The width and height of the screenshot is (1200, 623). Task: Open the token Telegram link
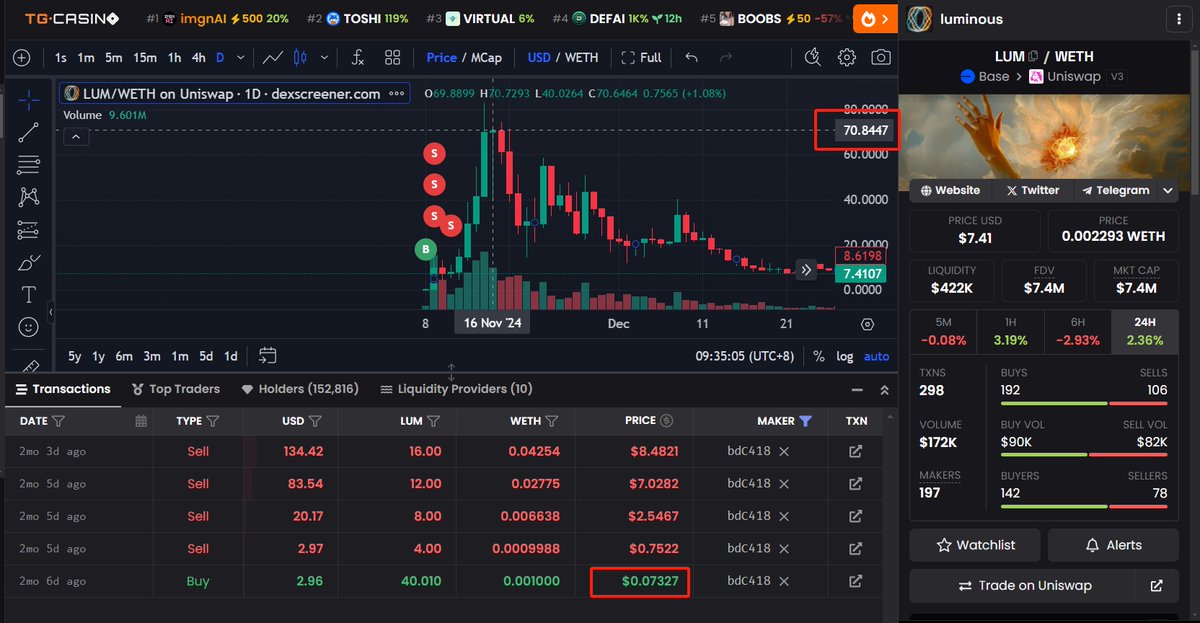point(1116,190)
